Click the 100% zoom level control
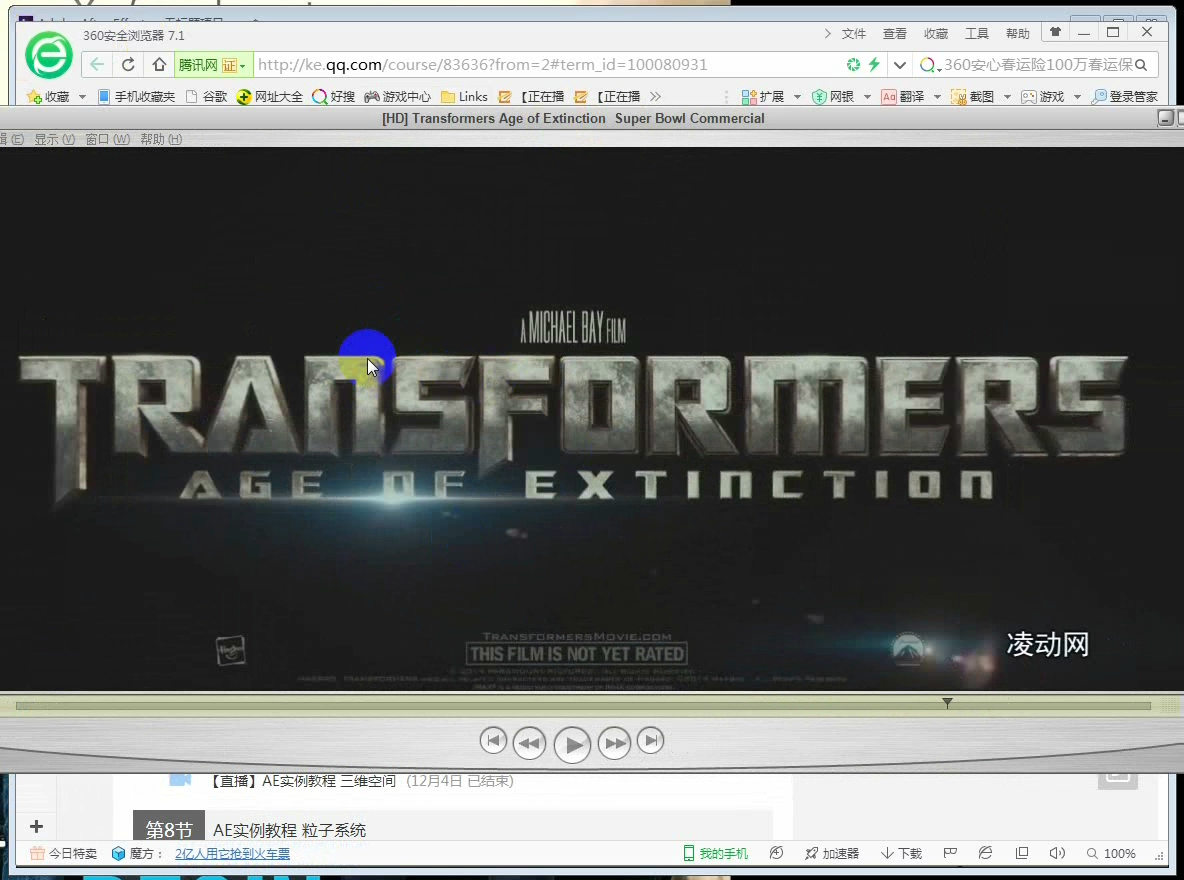1184x880 pixels. [x=1111, y=854]
